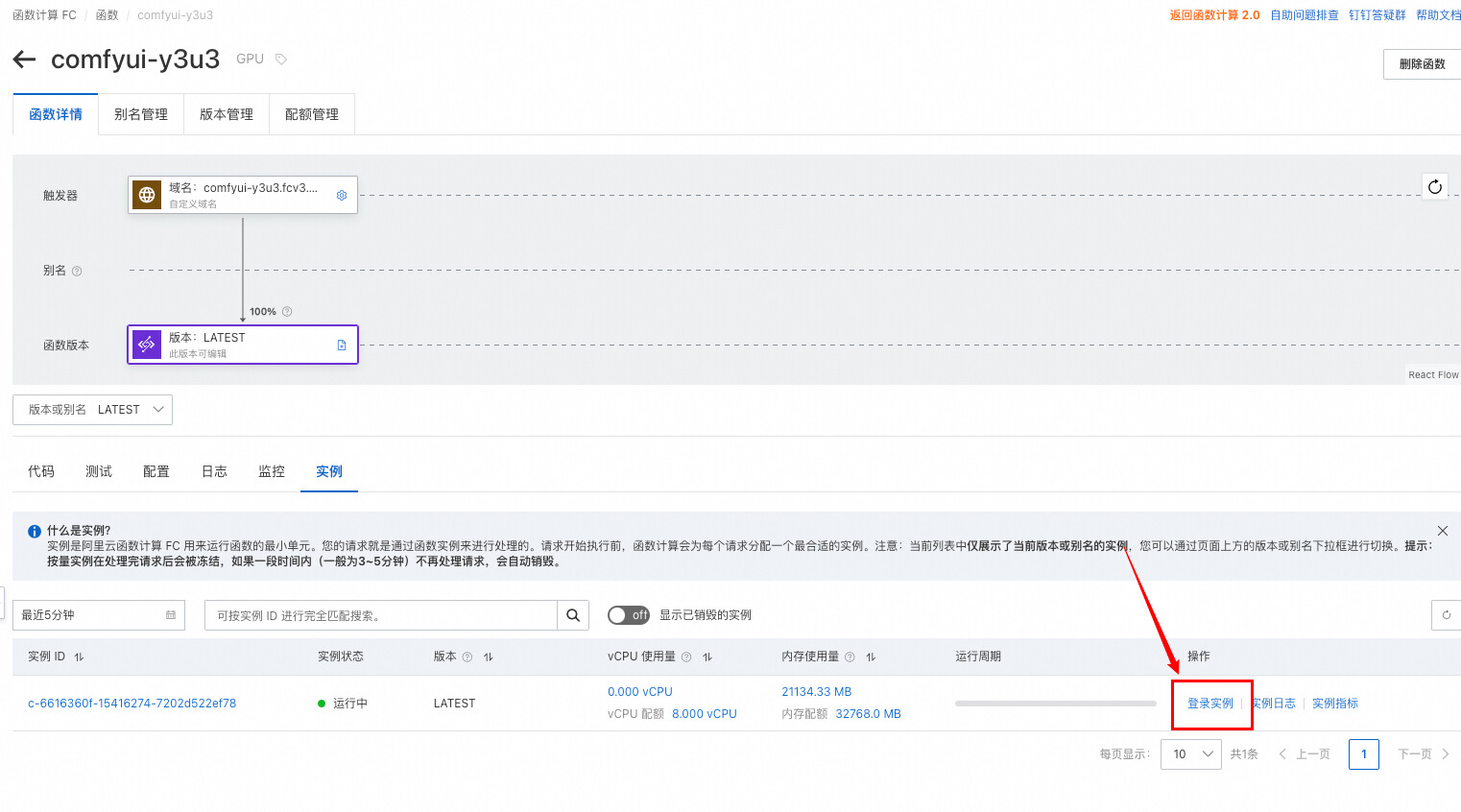Open the 最近5分钟 time range selector

tap(98, 615)
